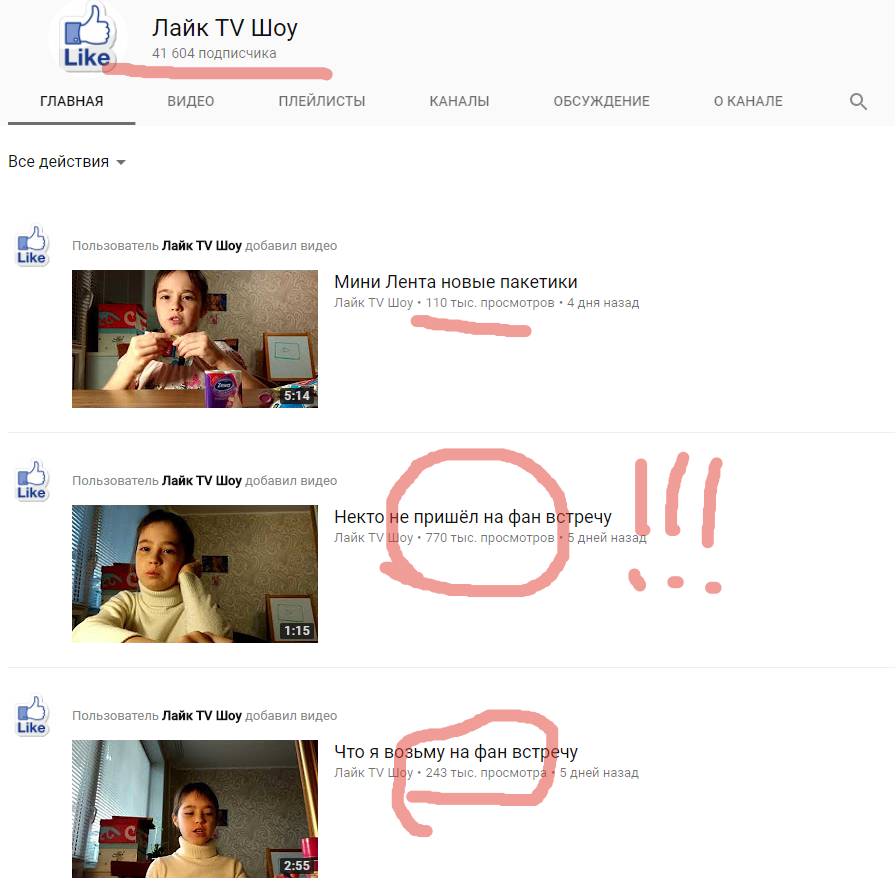This screenshot has width=895, height=893.
Task: Click 4 дня назад timestamp
Action: click(x=603, y=303)
